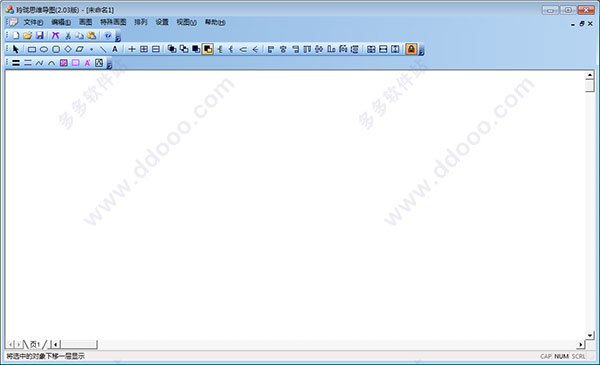Click the purple delete X icon
The height and width of the screenshot is (365, 600).
click(55, 36)
